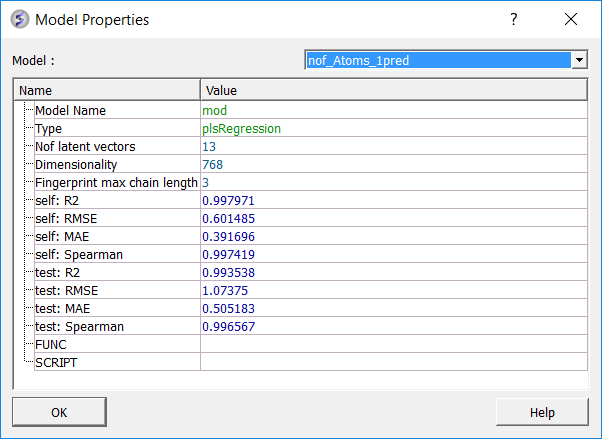Viewport: 602px width, 439px height.
Task: Select the FUNC row
Action: click(x=311, y=345)
